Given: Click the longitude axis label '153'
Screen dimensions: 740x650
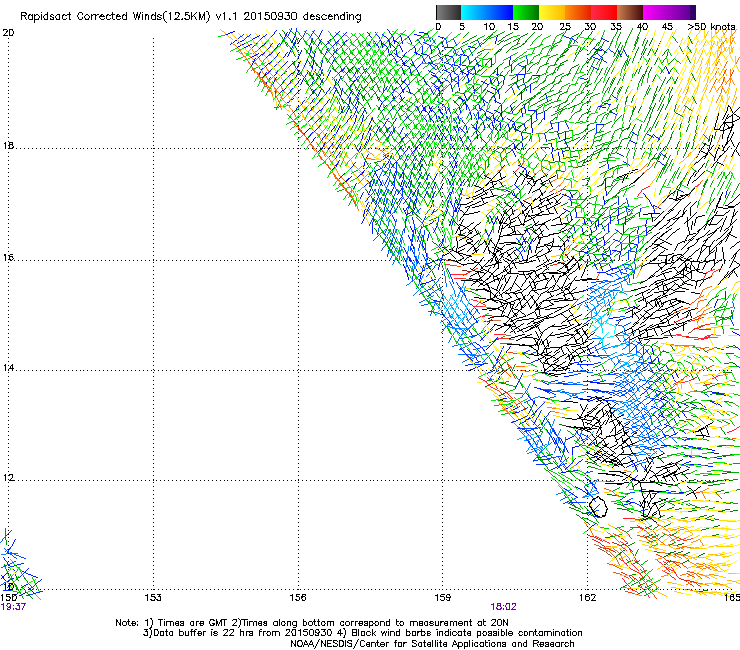Looking at the screenshot, I should (153, 598).
